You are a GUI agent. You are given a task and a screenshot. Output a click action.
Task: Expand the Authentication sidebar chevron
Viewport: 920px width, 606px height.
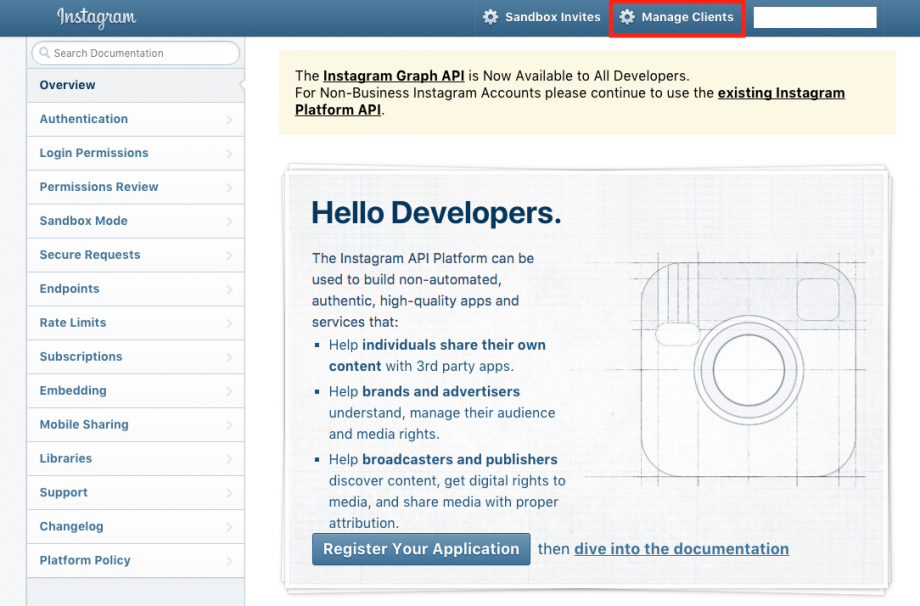click(x=229, y=120)
